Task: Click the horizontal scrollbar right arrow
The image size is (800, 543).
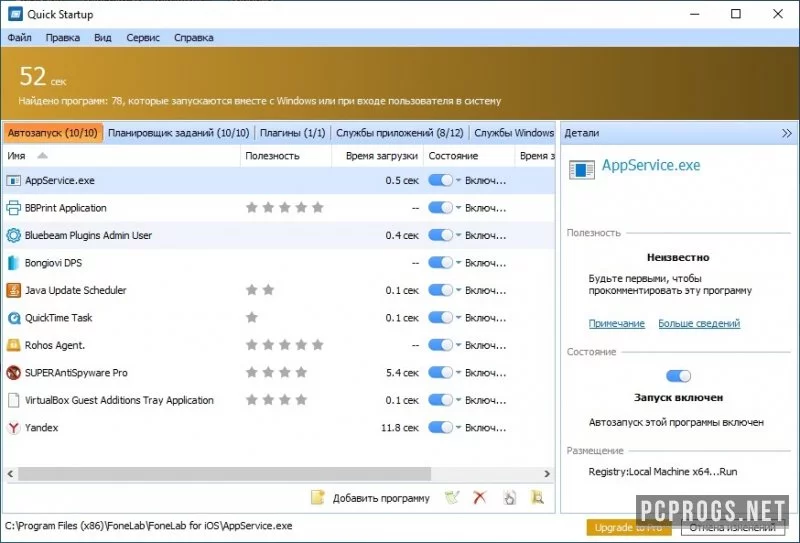Action: tap(547, 474)
